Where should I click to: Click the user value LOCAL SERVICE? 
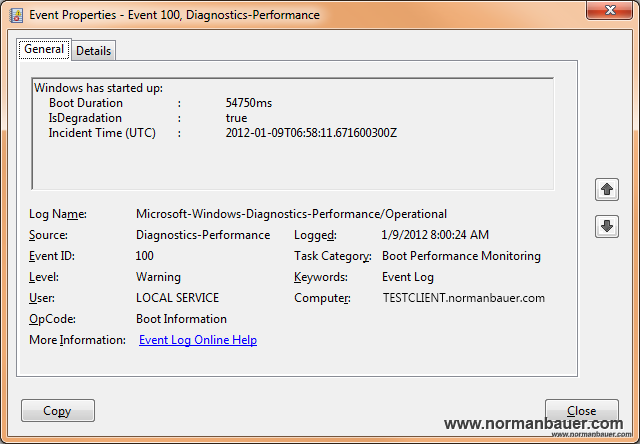pos(178,298)
